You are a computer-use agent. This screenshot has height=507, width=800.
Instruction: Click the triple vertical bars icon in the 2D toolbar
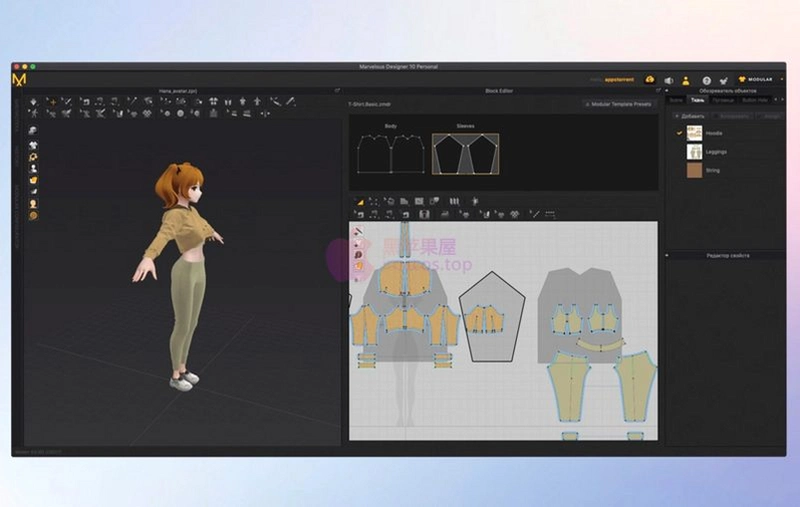(454, 202)
